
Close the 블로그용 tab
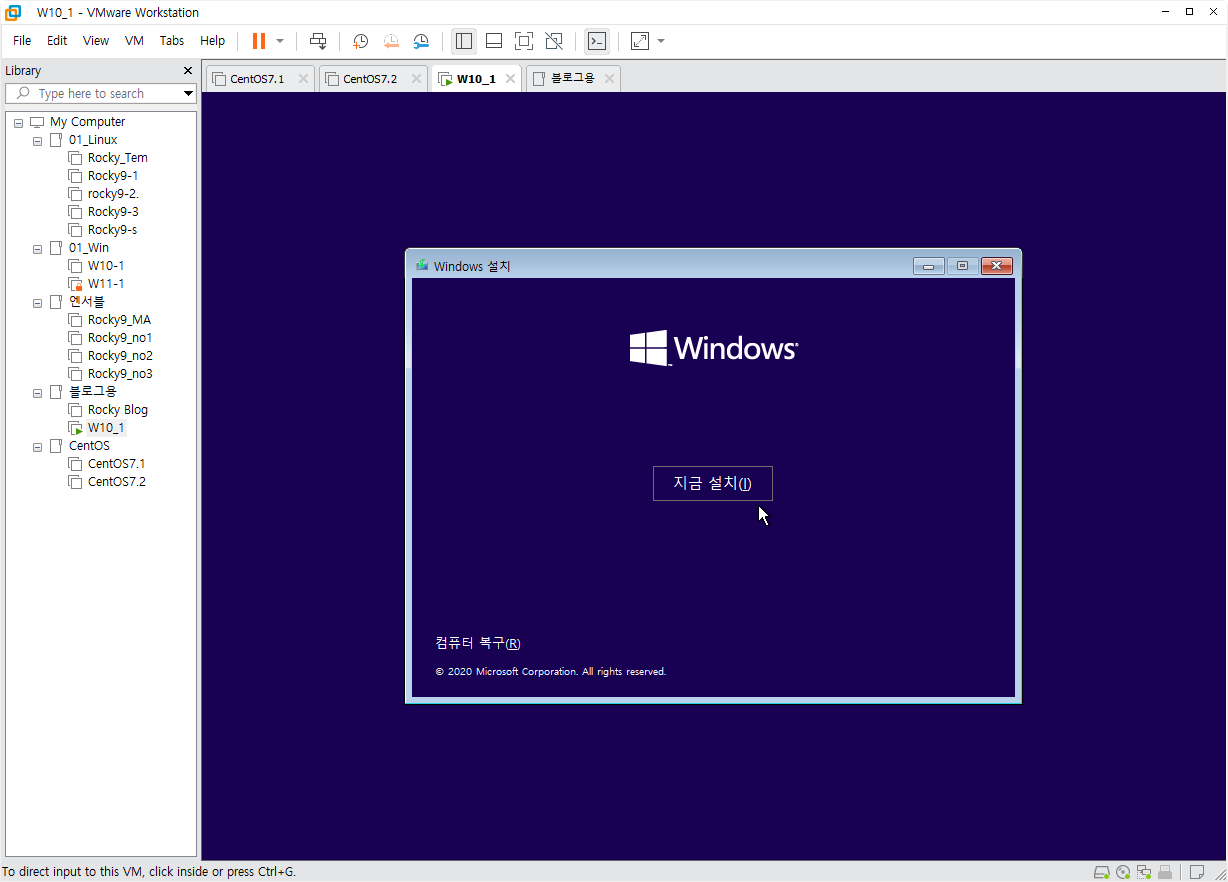tap(609, 78)
